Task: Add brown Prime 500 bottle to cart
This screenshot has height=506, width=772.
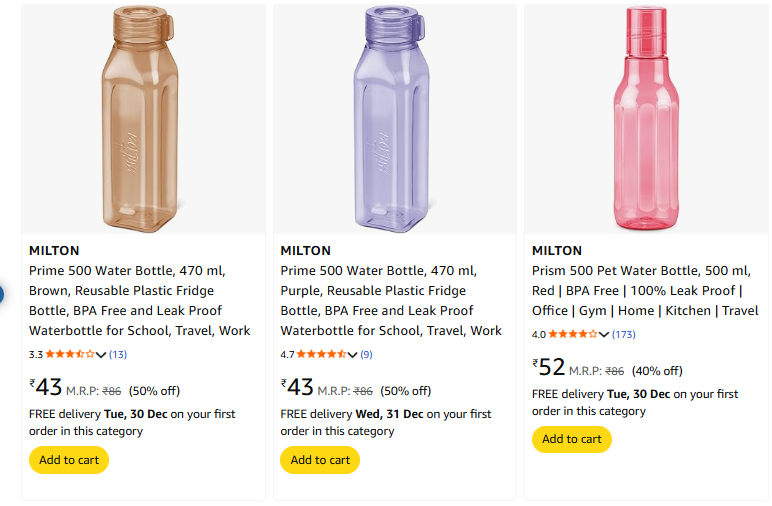Action: coord(69,460)
